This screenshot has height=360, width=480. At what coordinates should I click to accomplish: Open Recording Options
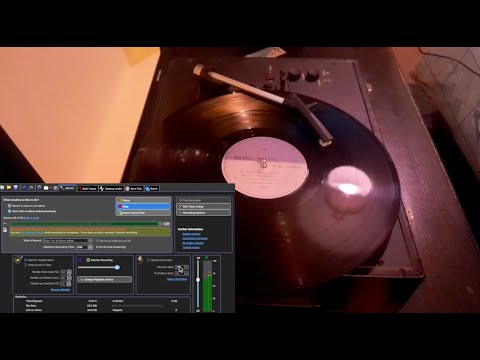203,212
